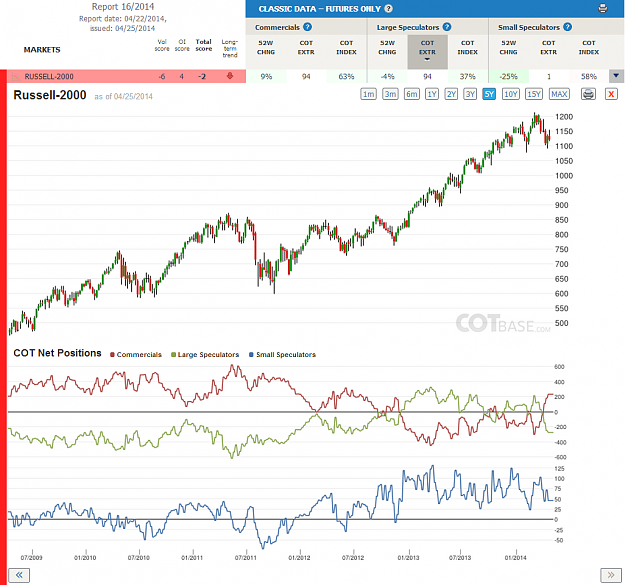Click the printer icon in the blue header

point(603,8)
